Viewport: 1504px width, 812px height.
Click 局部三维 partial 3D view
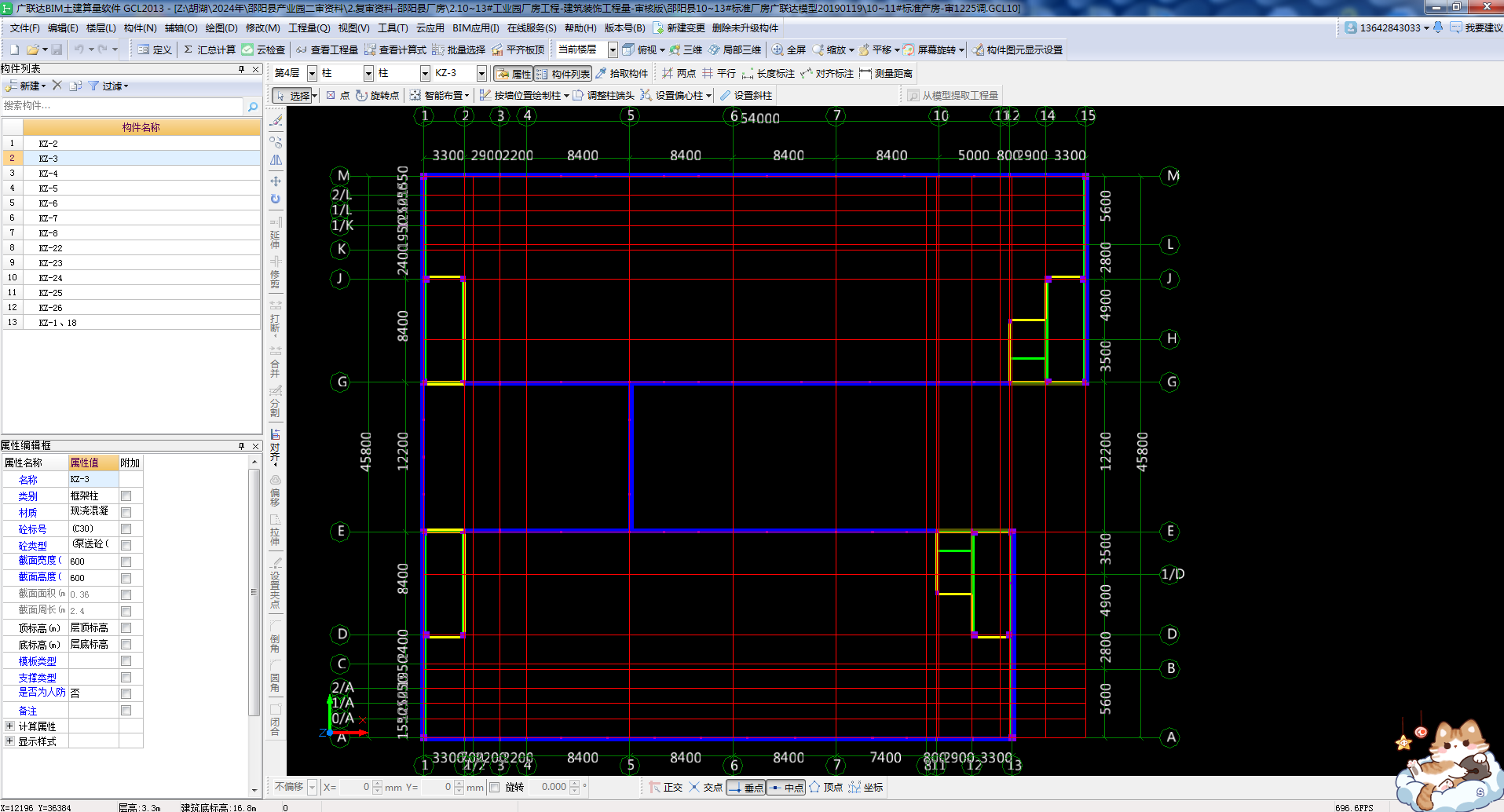point(734,49)
